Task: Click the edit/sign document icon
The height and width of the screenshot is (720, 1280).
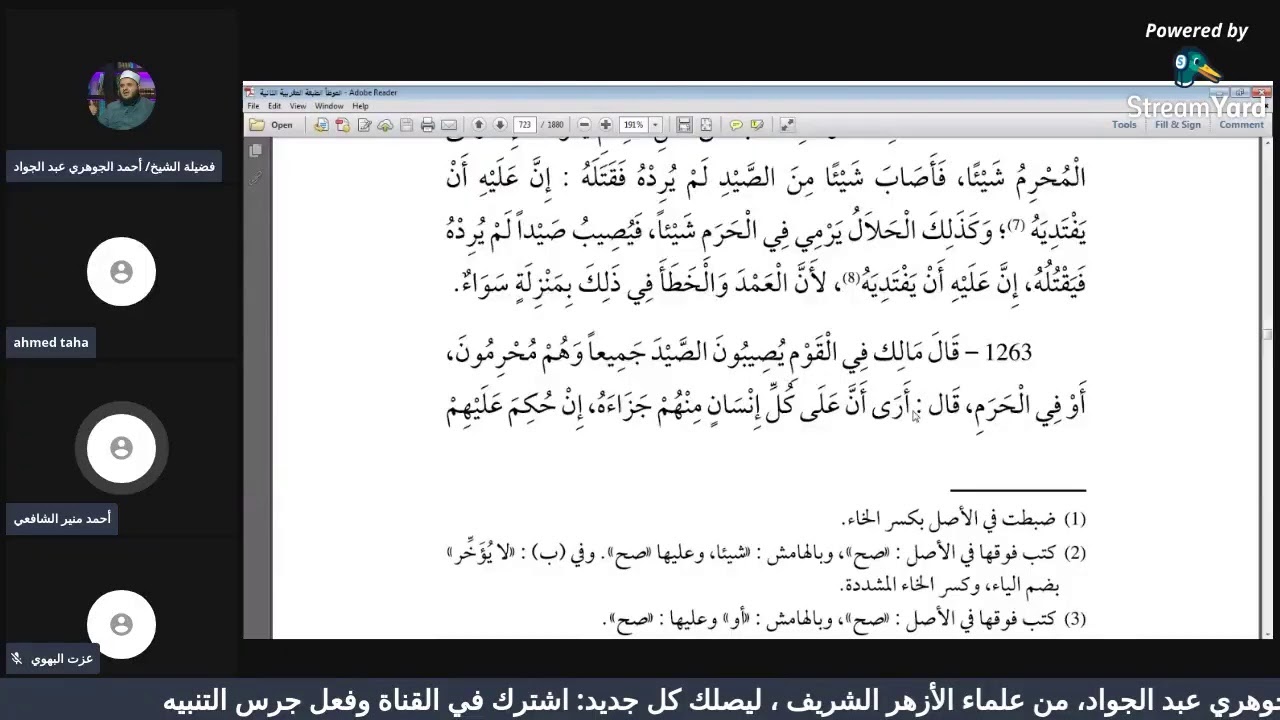Action: (x=364, y=125)
